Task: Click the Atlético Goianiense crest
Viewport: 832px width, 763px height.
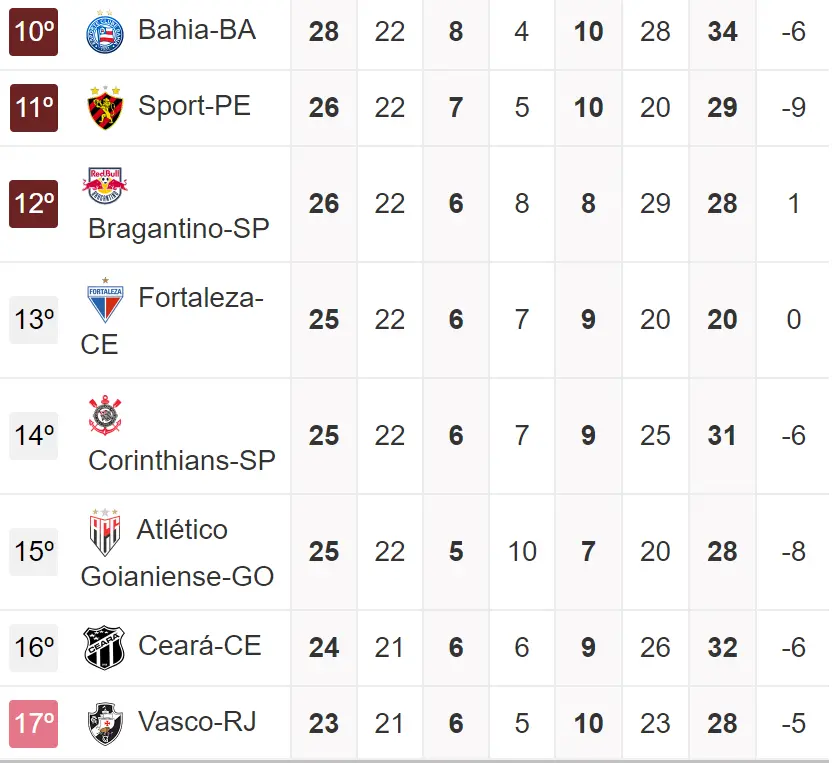Action: [x=104, y=532]
